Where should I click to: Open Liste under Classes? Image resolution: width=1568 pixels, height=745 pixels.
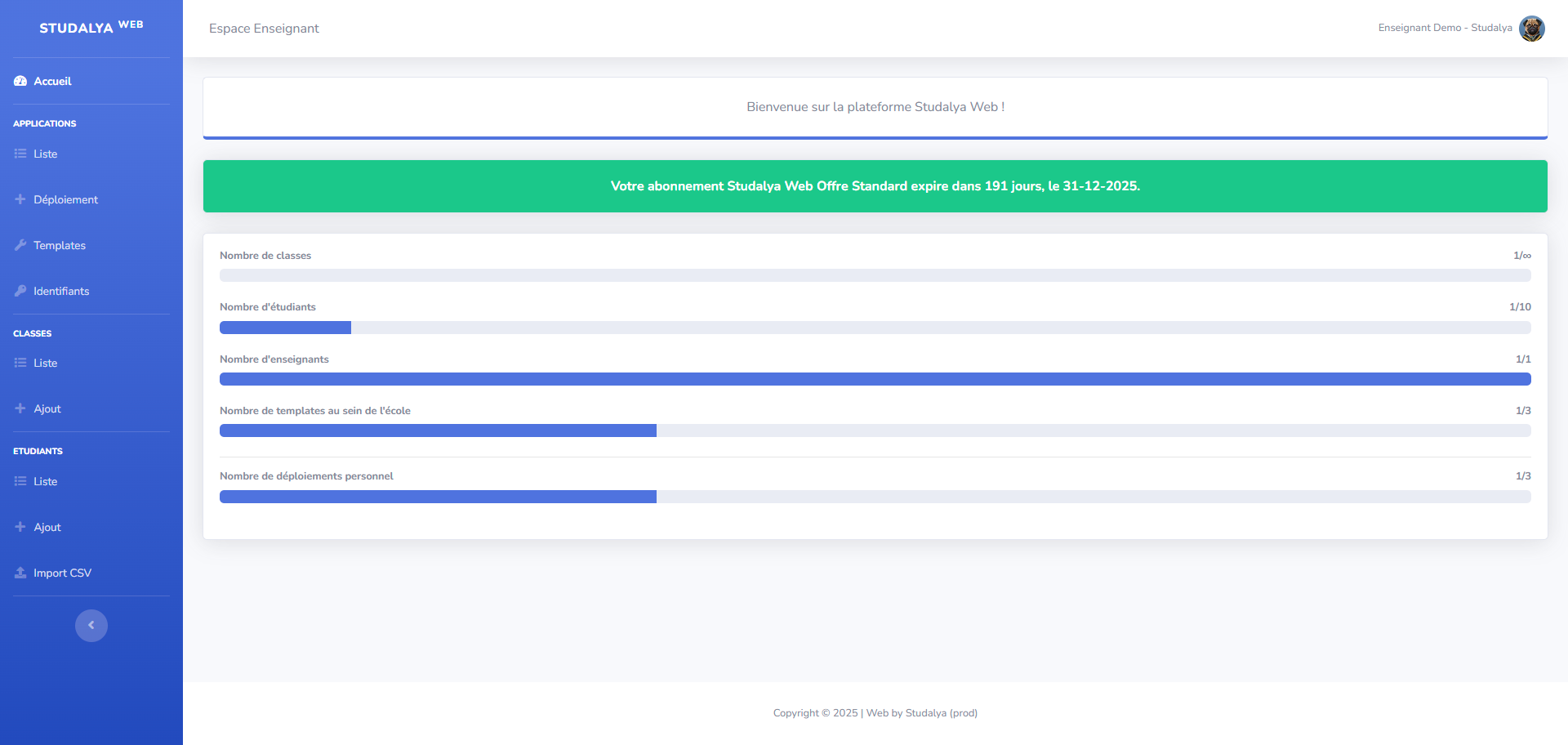click(x=91, y=363)
